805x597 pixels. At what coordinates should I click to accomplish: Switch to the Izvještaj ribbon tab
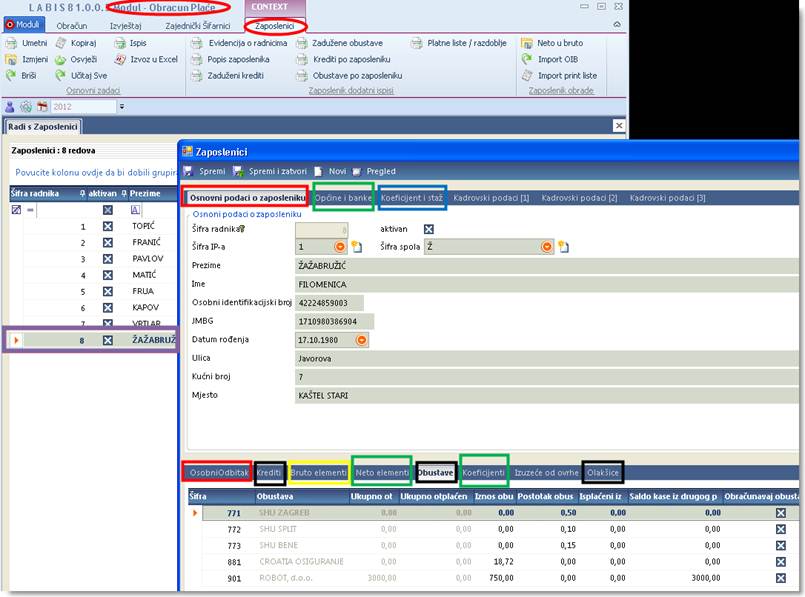click(x=125, y=26)
